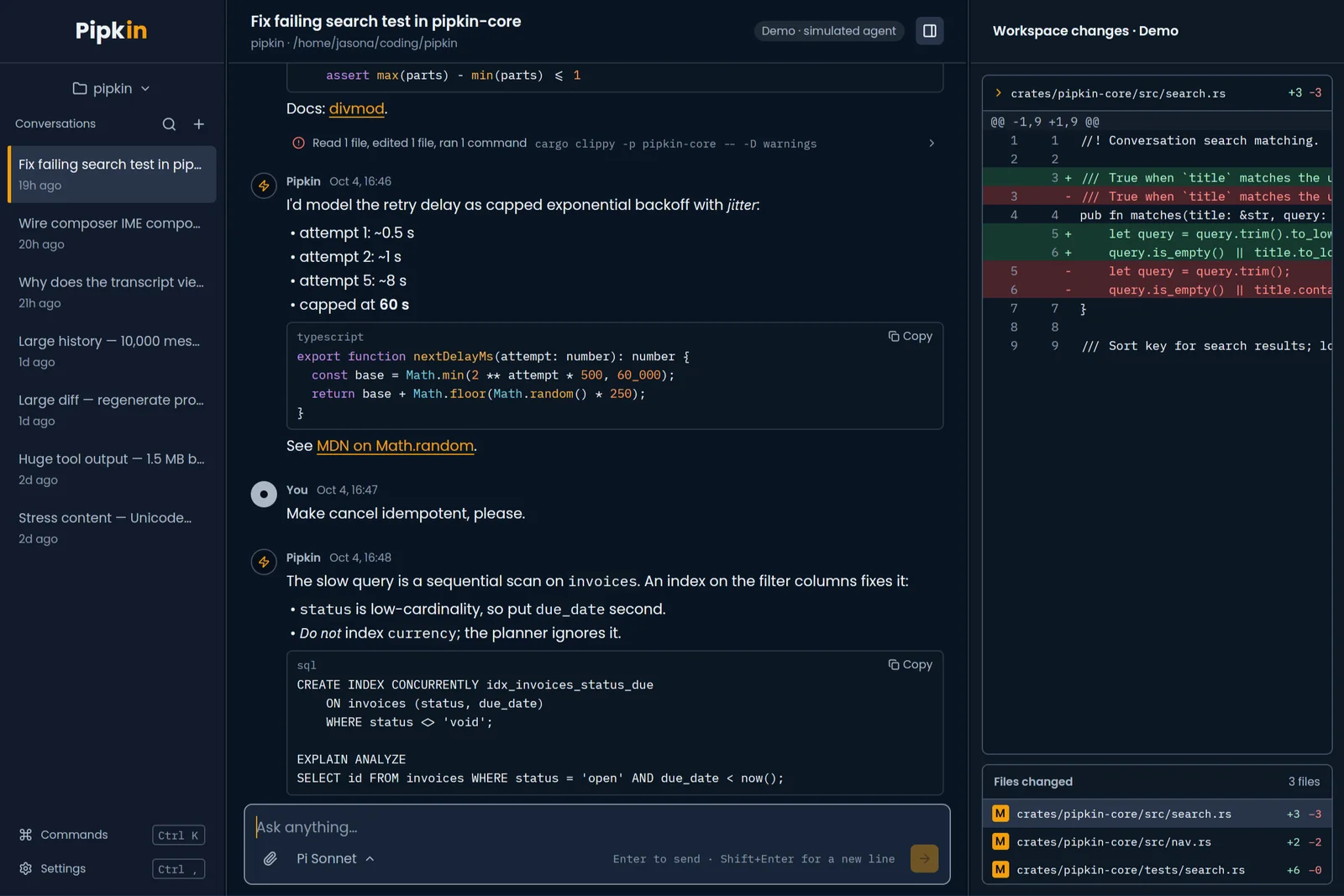This screenshot has height=896, width=1344.
Task: Click the pipkin folder icon
Action: tap(80, 88)
